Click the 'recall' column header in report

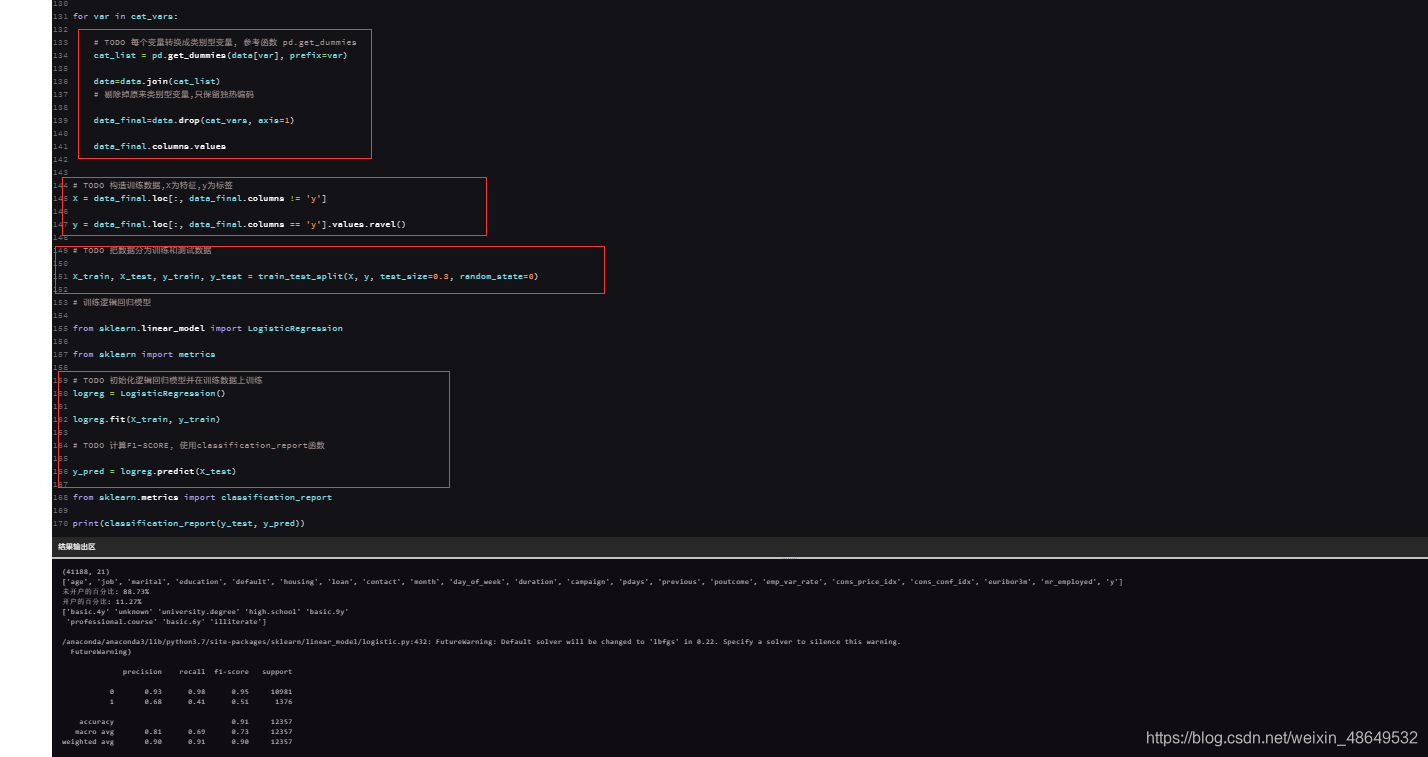(x=192, y=672)
